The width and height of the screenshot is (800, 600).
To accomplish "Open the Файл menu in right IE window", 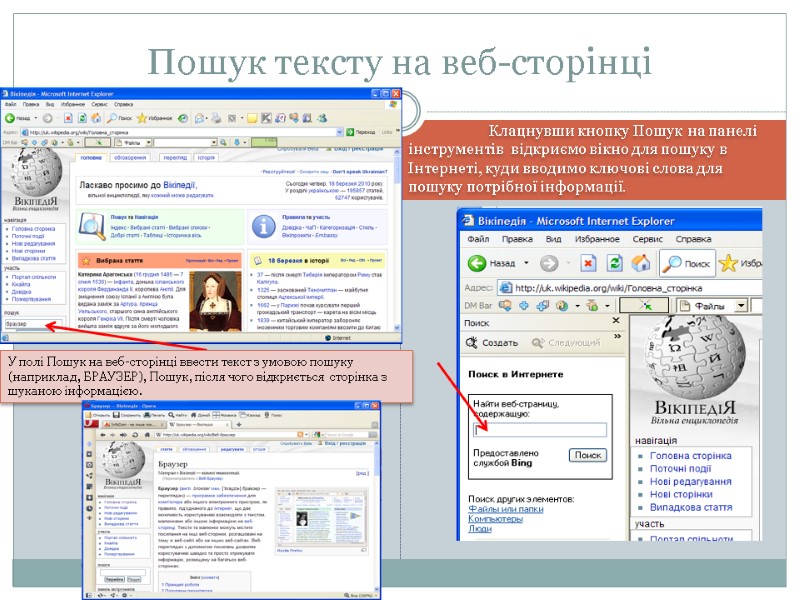I will 478,239.
